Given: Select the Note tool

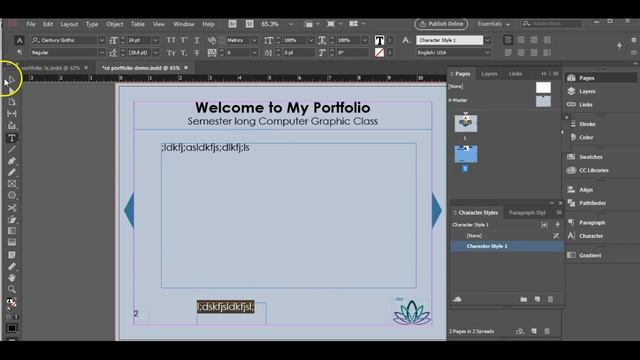Looking at the screenshot, I should coord(12,255).
